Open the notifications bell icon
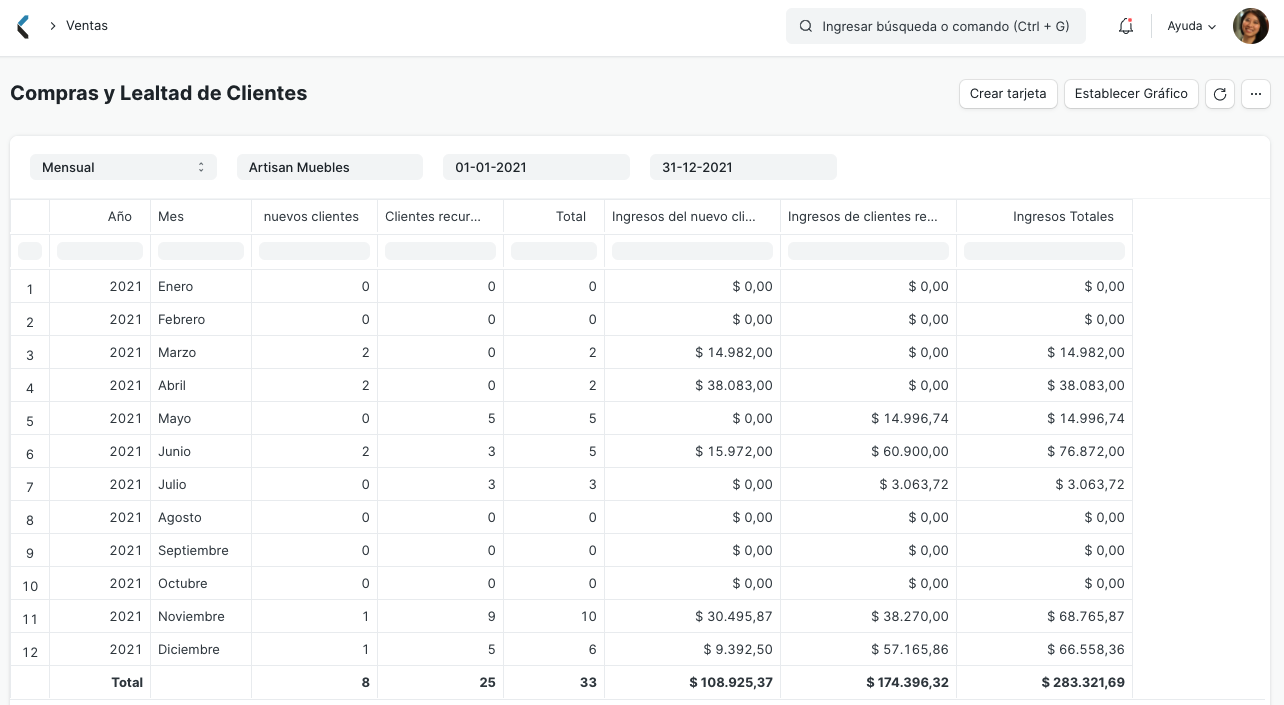The image size is (1284, 705). 1125,26
